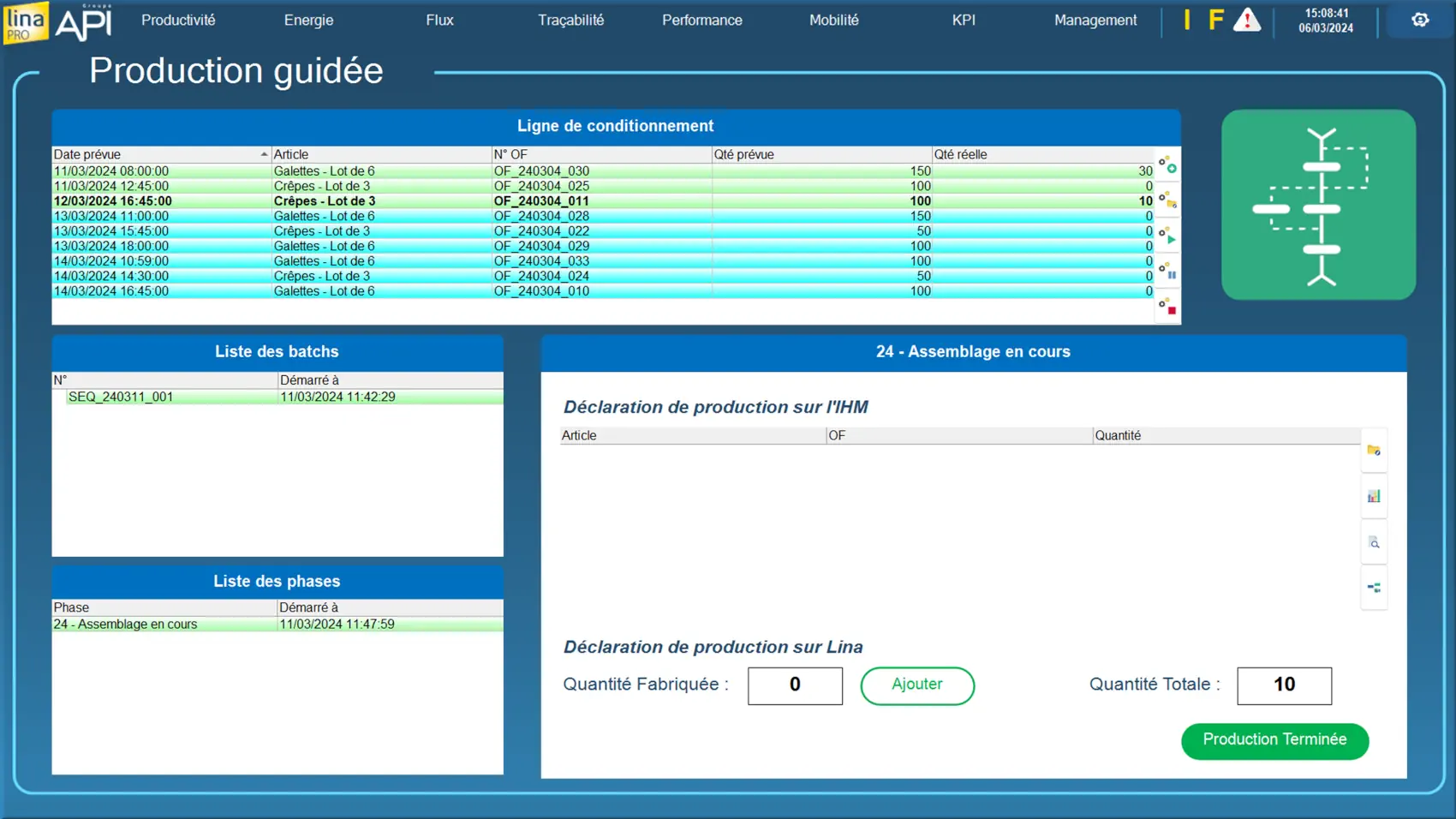Click the large green workflow diagram tile
Image resolution: width=1456 pixels, height=819 pixels.
[1318, 205]
